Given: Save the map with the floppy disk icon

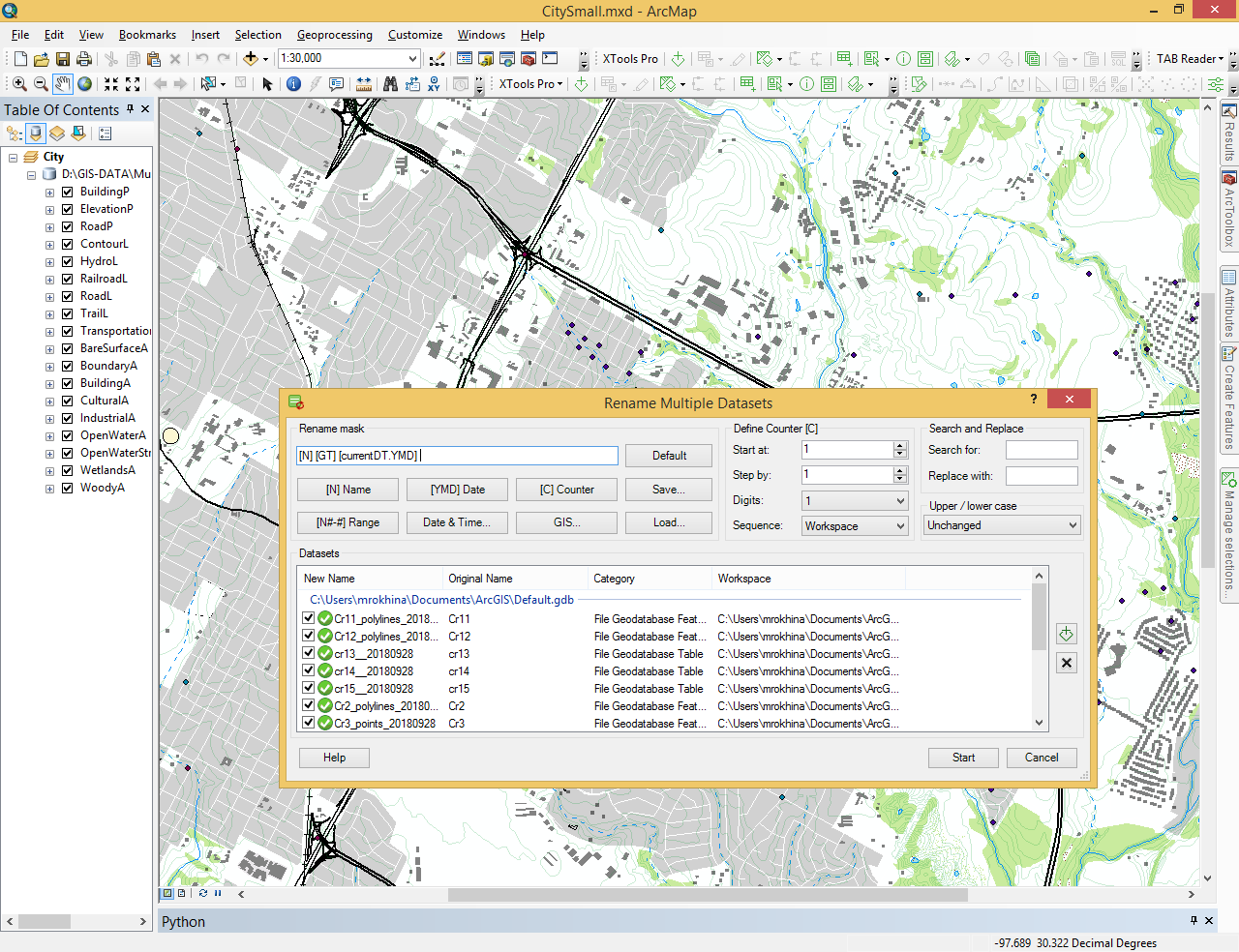Looking at the screenshot, I should tap(63, 59).
